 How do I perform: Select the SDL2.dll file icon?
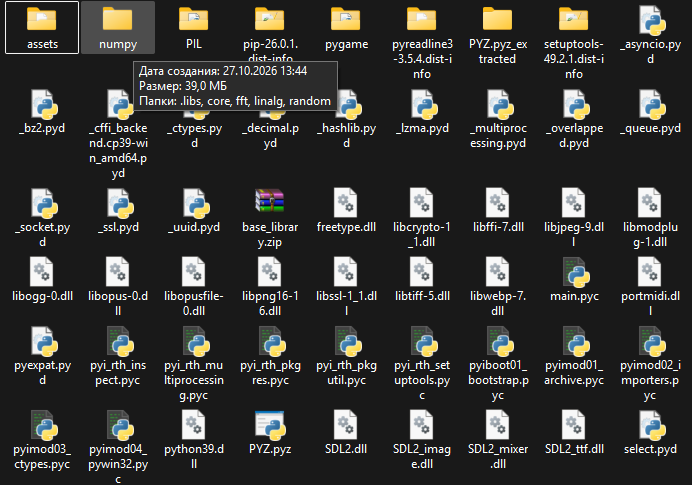[346, 425]
